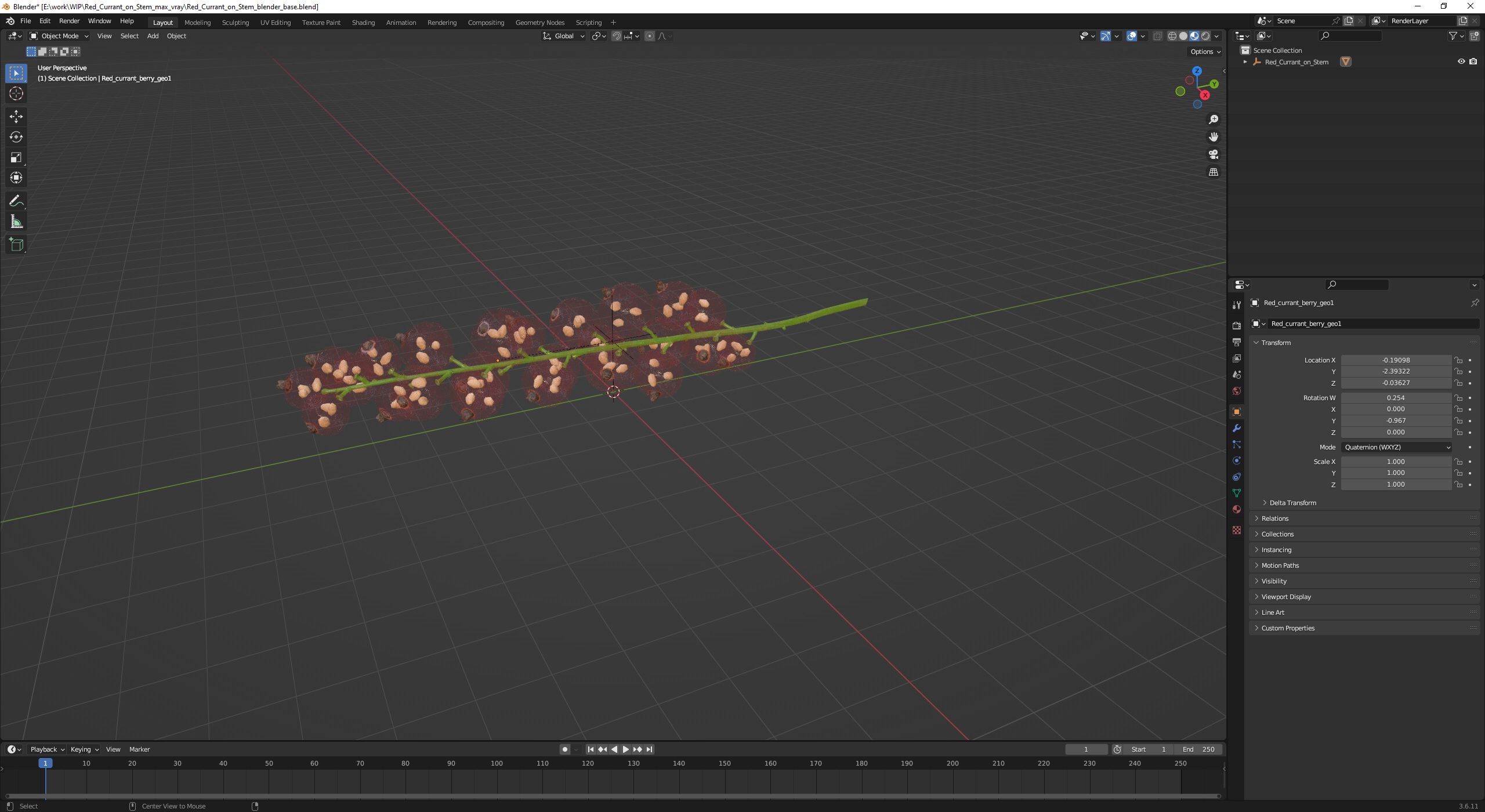Viewport: 1485px width, 812px height.
Task: Open Modifiers properties tab wrench
Action: [x=1237, y=428]
